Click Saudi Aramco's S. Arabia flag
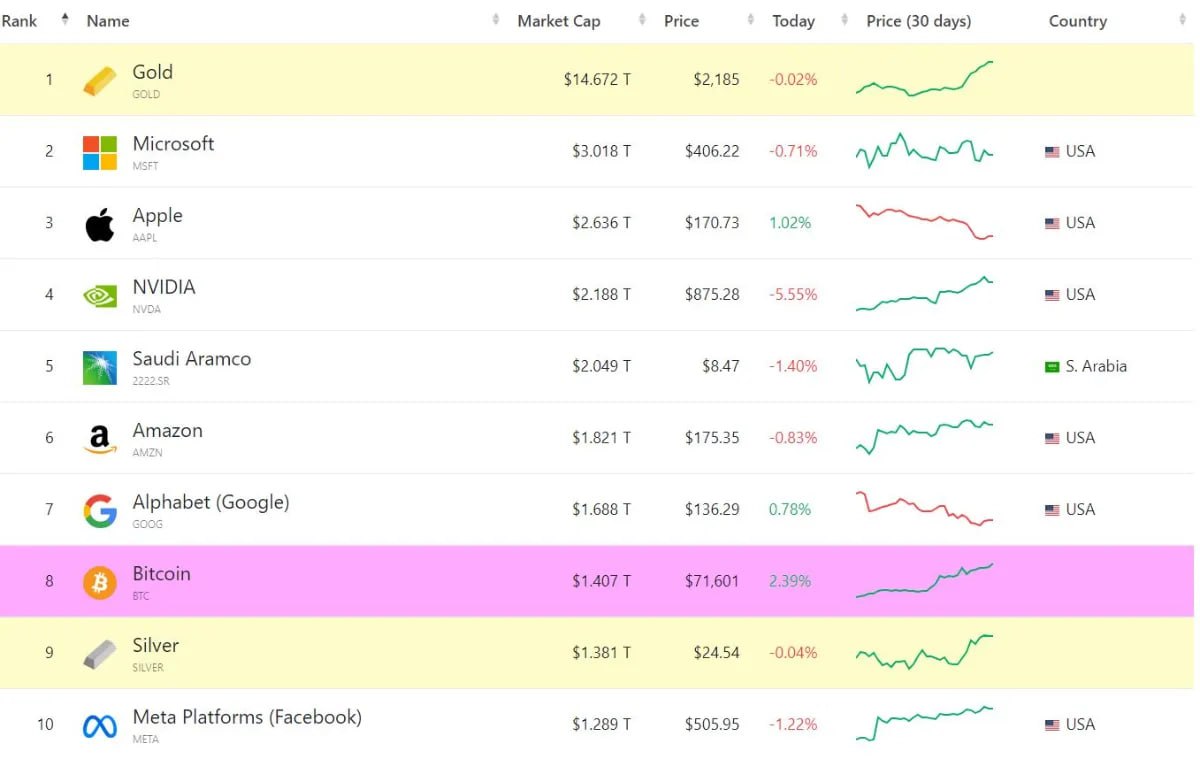The width and height of the screenshot is (1200, 759). tap(1051, 367)
